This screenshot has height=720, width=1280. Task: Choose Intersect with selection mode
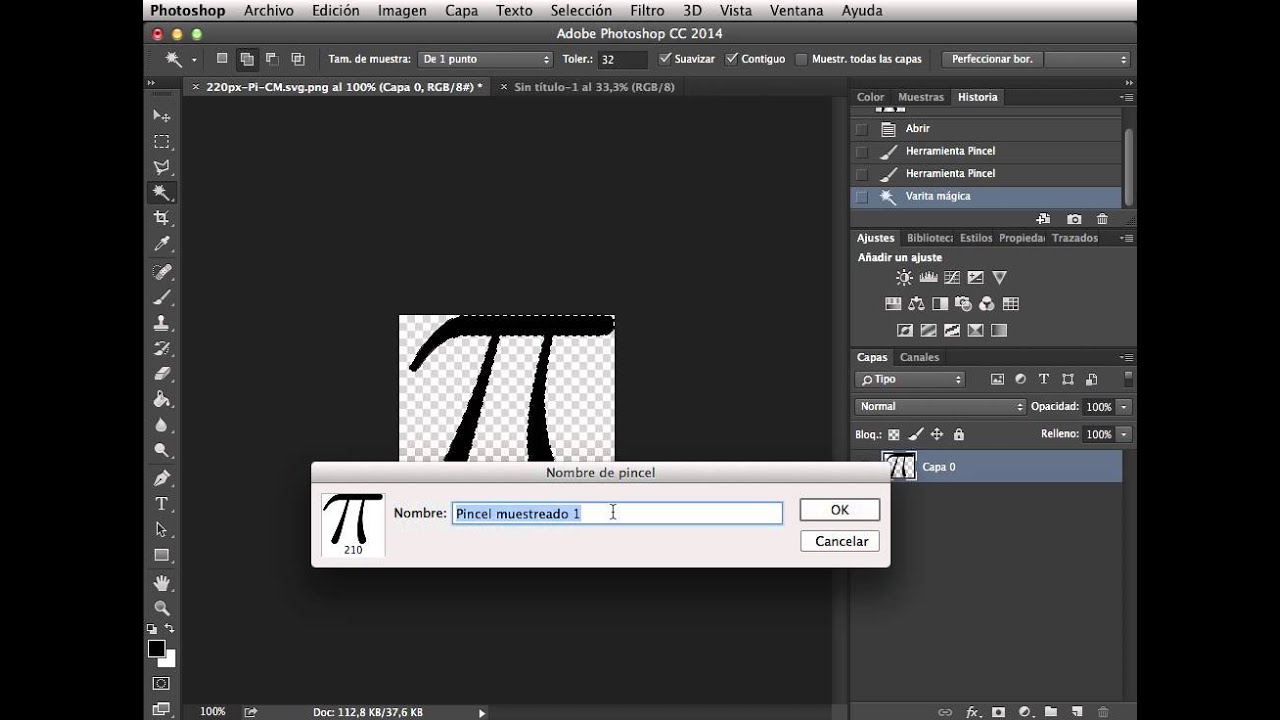pyautogui.click(x=298, y=59)
